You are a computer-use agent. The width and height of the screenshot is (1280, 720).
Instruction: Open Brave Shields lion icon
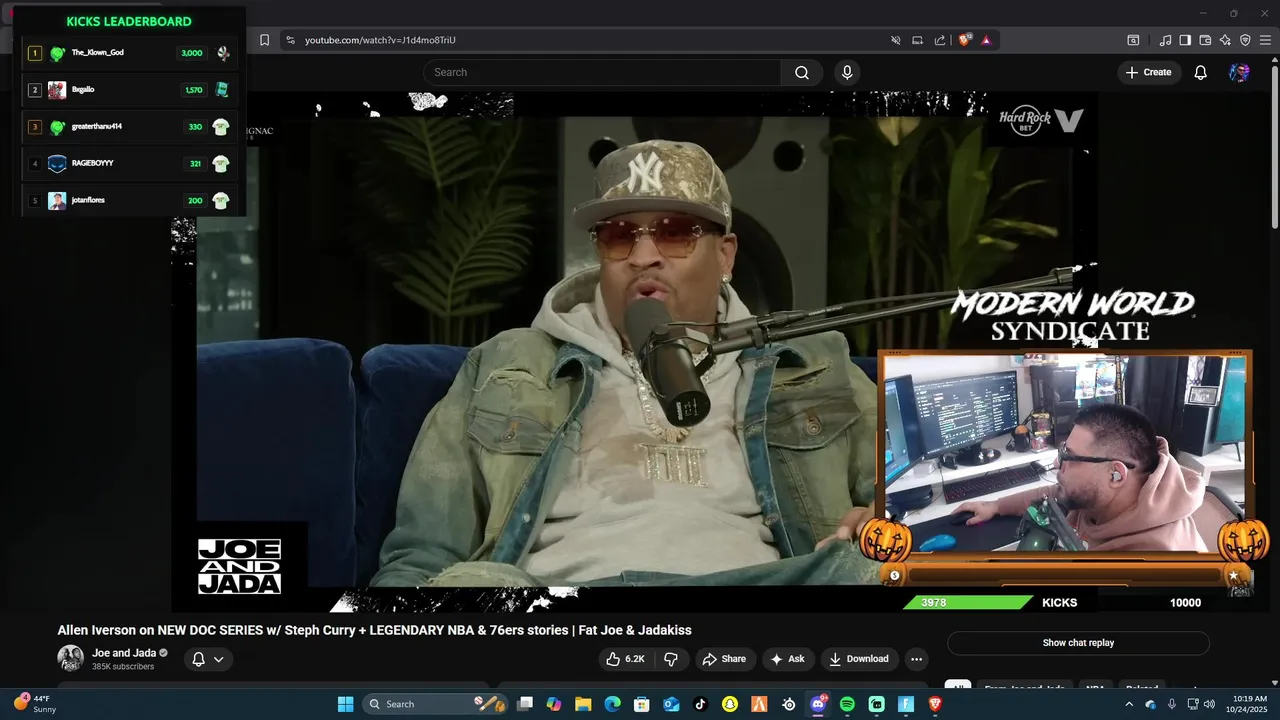pyautogui.click(x=965, y=40)
